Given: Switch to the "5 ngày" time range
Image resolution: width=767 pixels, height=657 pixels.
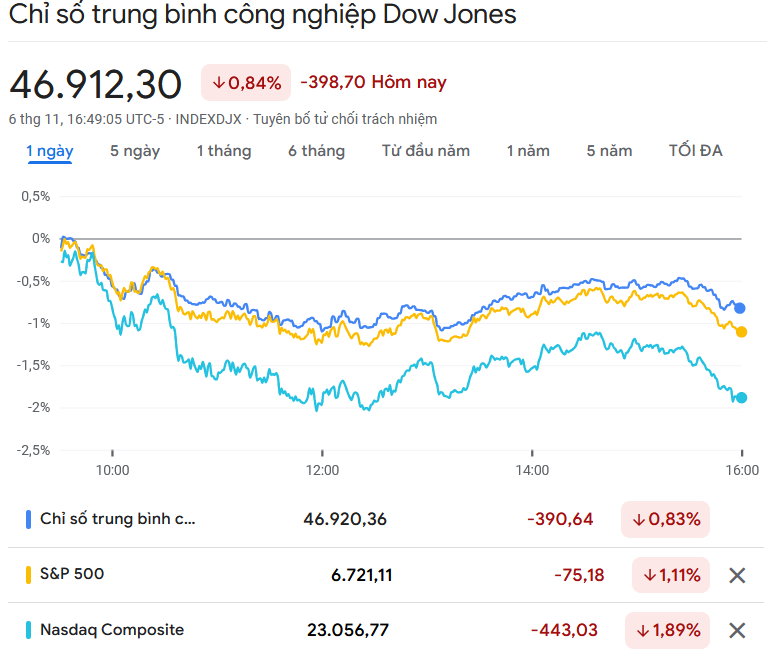Looking at the screenshot, I should pyautogui.click(x=135, y=151).
